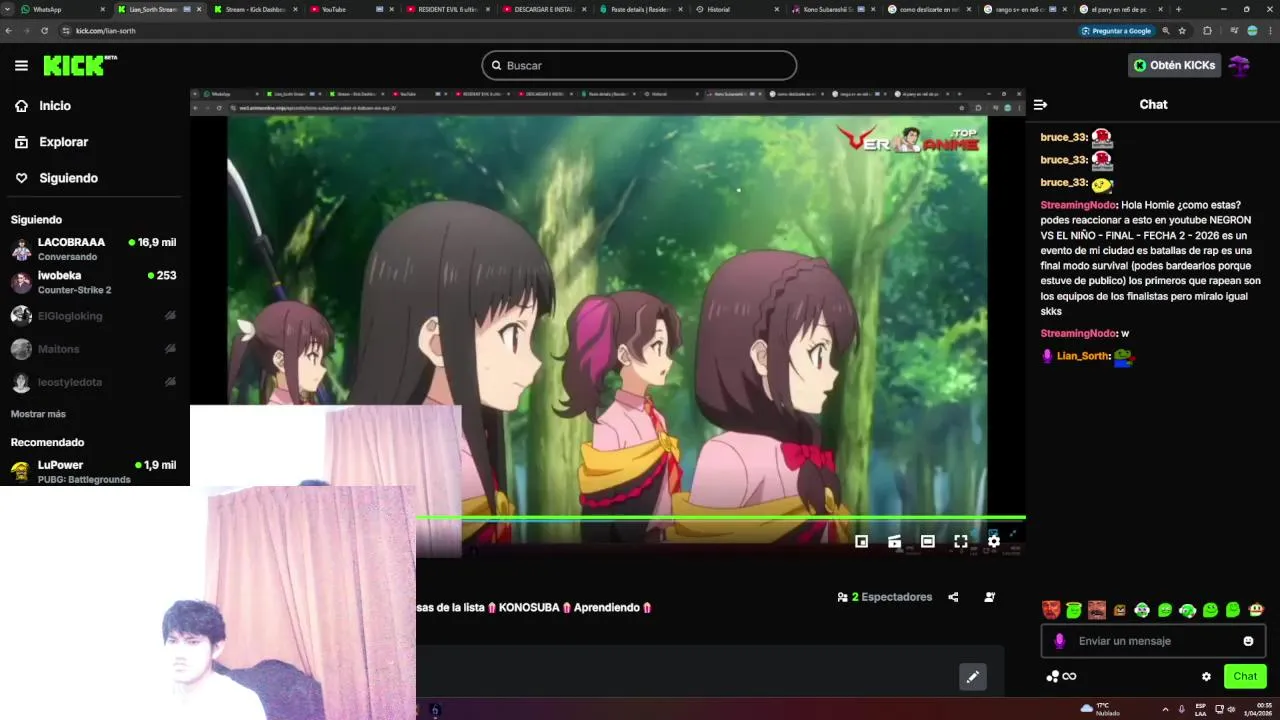The image size is (1280, 720).
Task: Open ElGlogloking offline channel
Action: click(93, 316)
